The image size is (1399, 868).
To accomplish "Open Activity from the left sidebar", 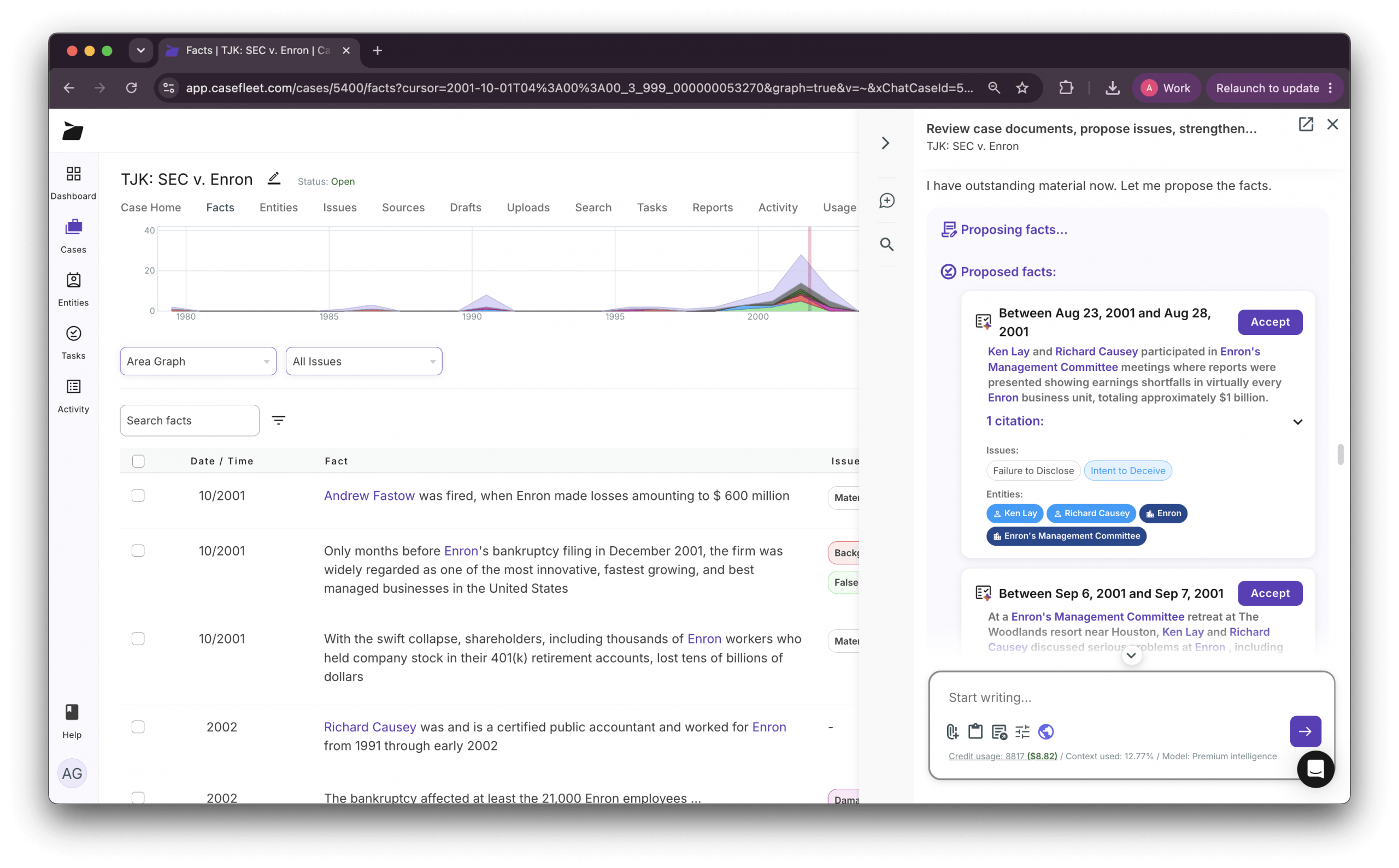I will [74, 395].
